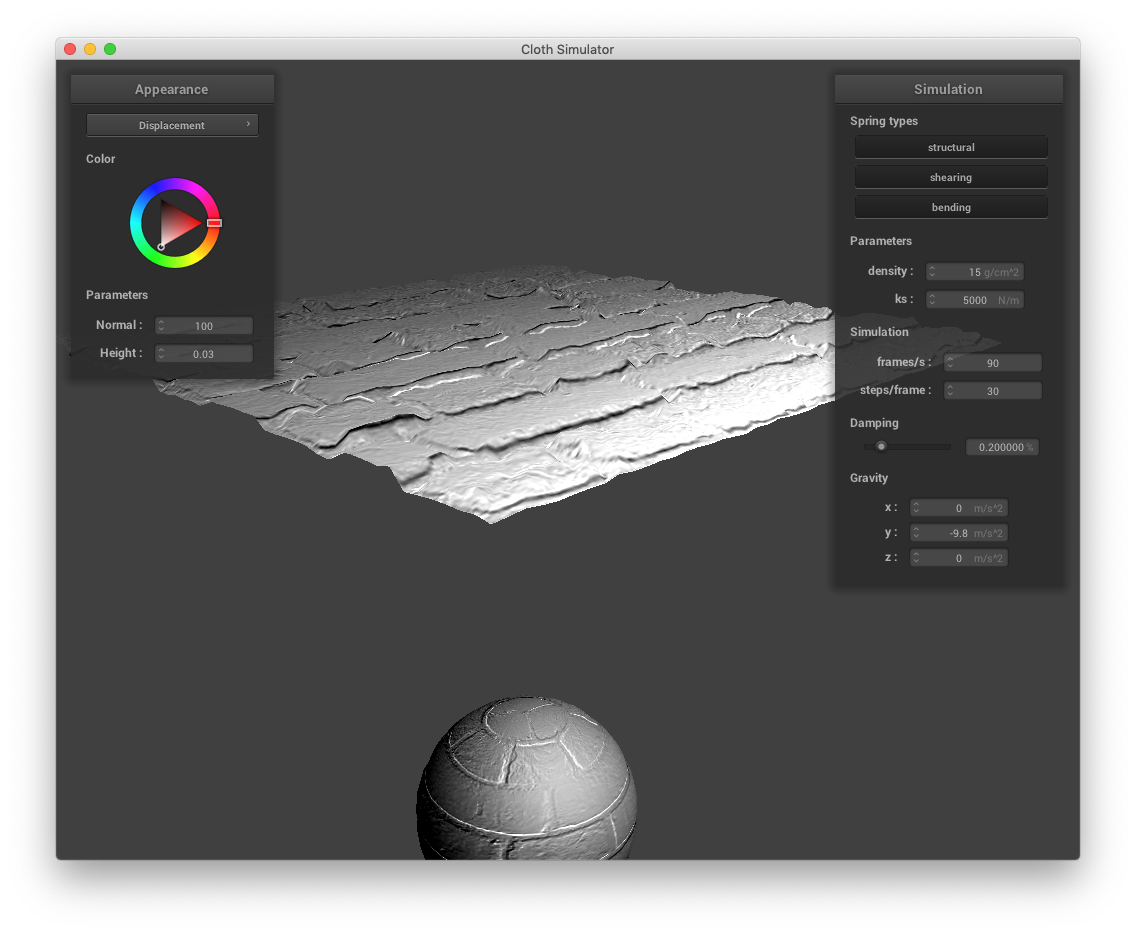Click the red hue selector marker

(x=214, y=222)
